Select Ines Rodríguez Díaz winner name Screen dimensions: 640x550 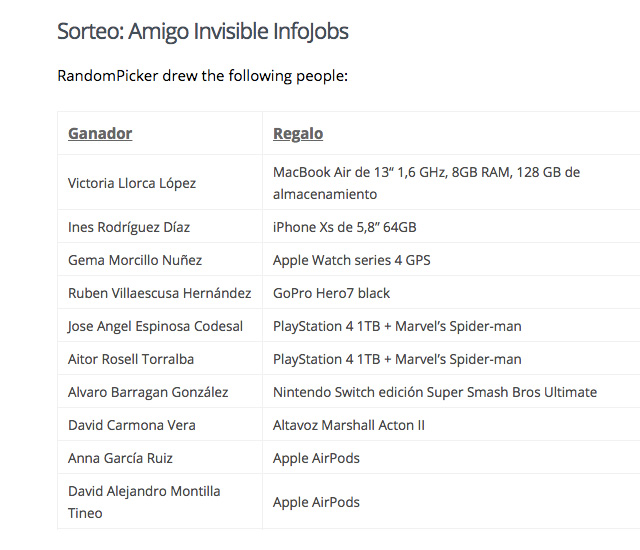point(129,227)
